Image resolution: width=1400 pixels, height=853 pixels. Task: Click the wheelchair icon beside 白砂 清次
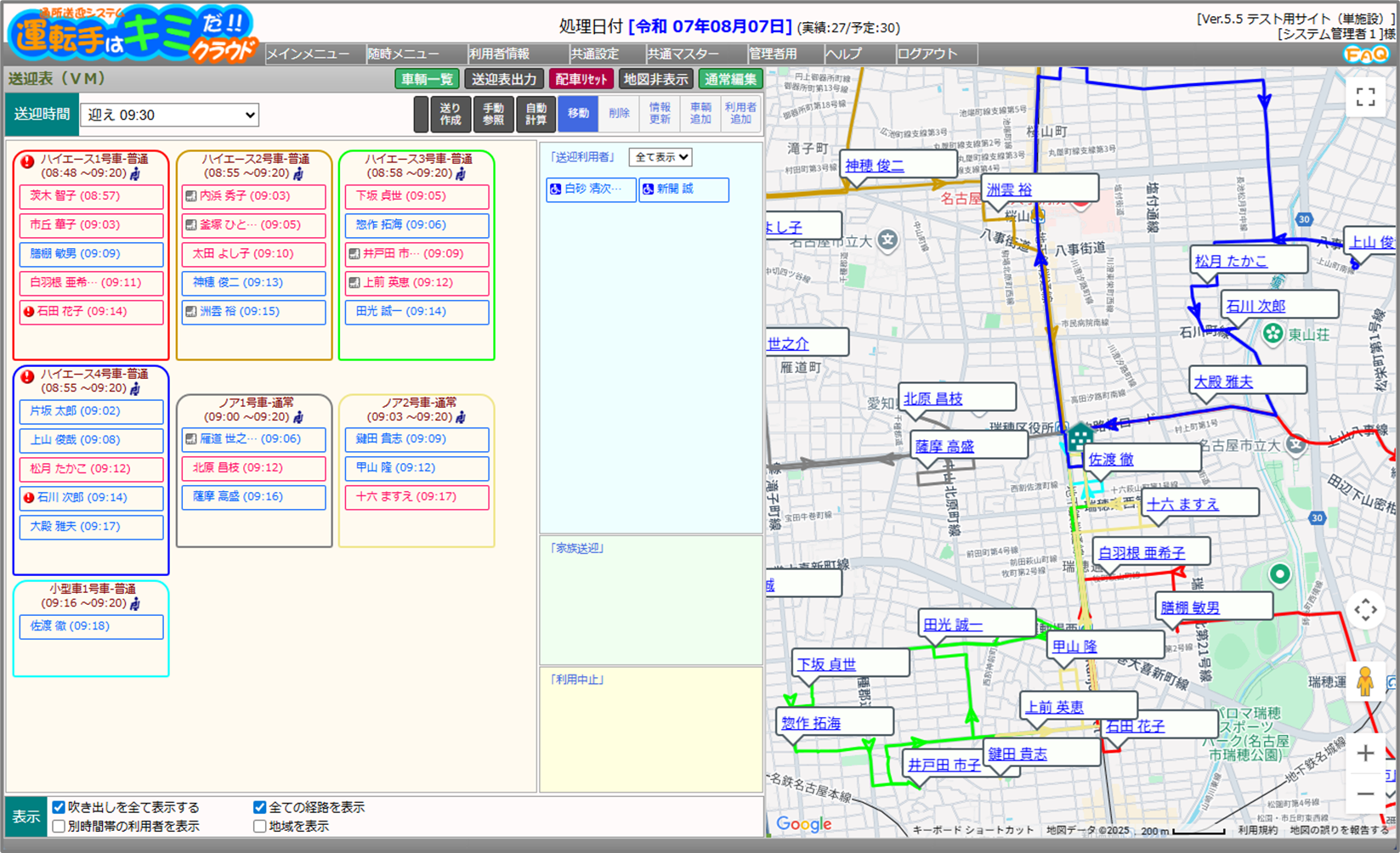(x=556, y=189)
